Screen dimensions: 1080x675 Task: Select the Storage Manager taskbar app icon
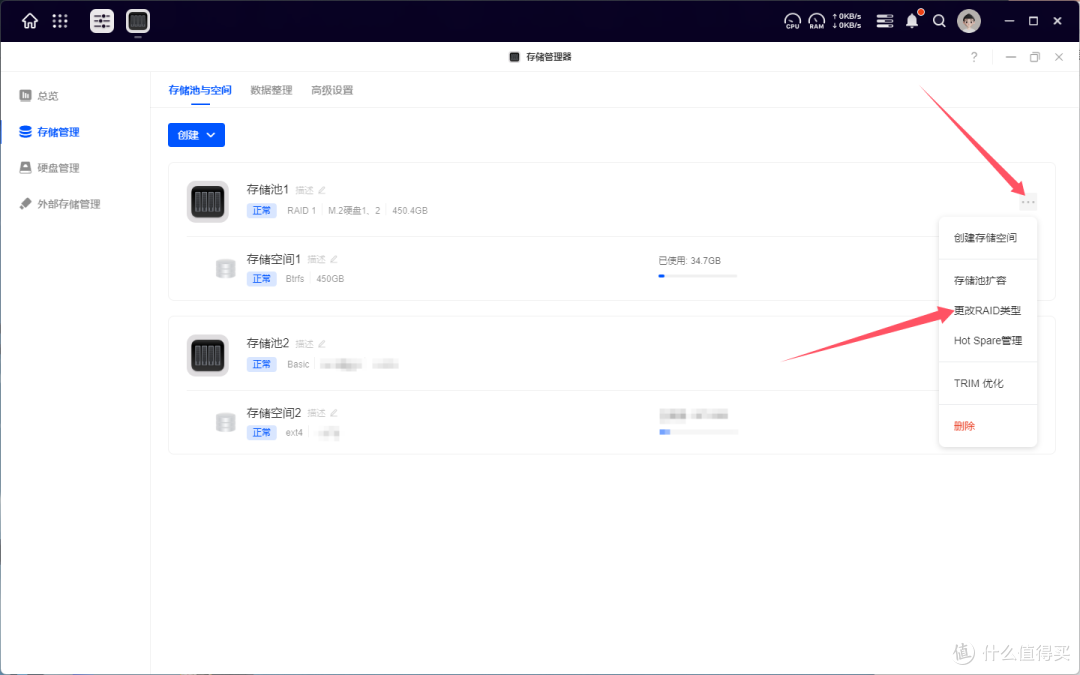click(138, 21)
